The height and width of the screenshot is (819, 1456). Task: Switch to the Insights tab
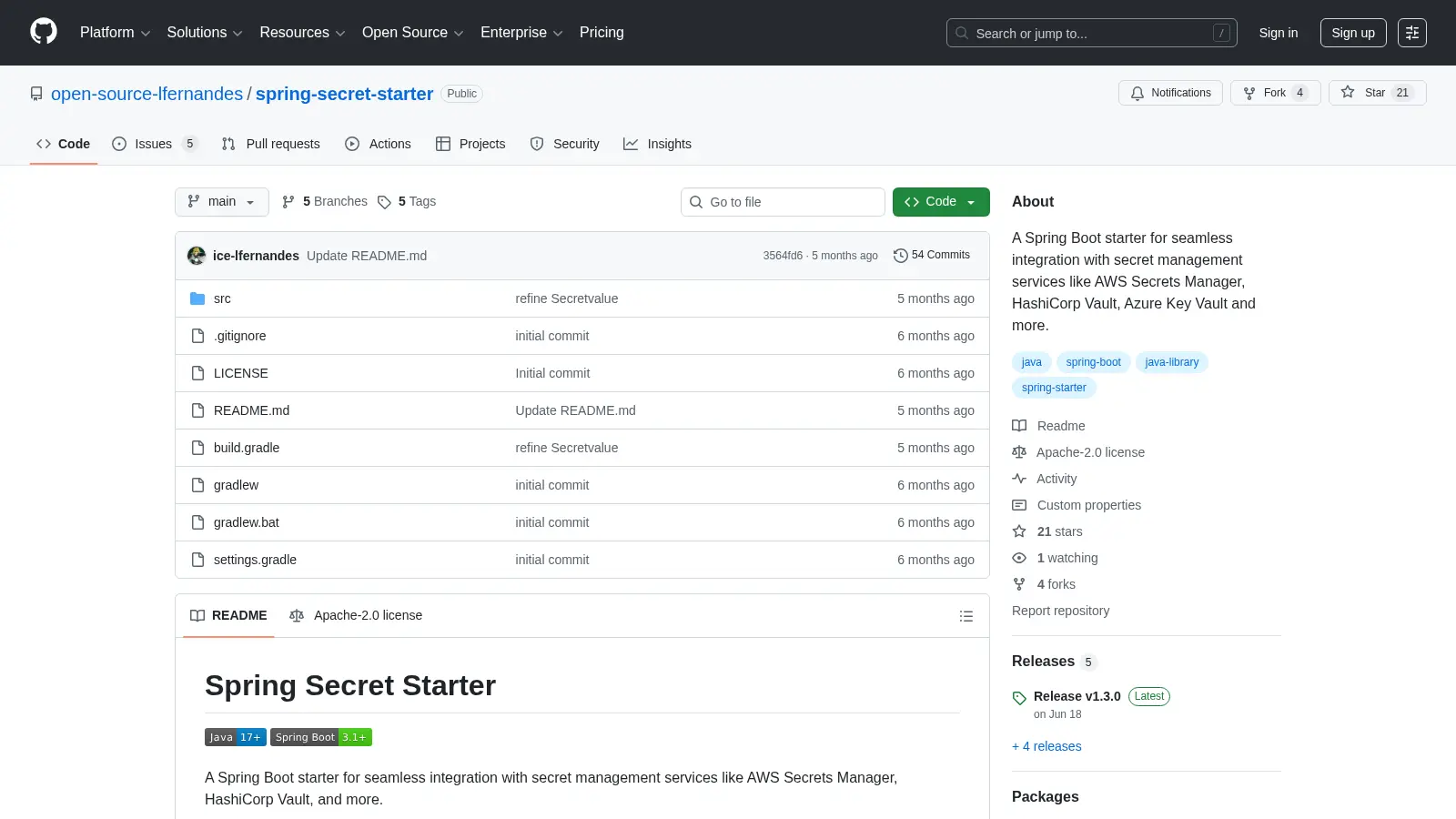pyautogui.click(x=657, y=144)
